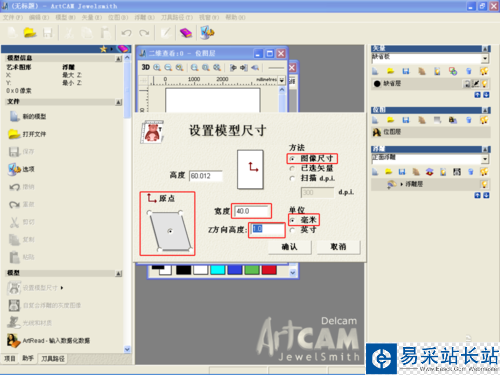Open the 缺省板 dropdown in the 矢量 panel
The width and height of the screenshot is (500, 375).
[x=485, y=59]
